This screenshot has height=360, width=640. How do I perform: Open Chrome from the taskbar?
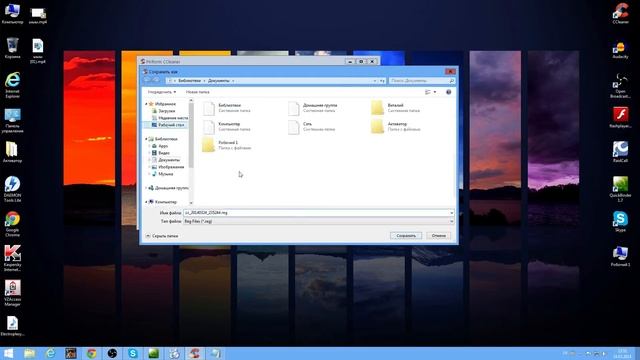click(91, 353)
